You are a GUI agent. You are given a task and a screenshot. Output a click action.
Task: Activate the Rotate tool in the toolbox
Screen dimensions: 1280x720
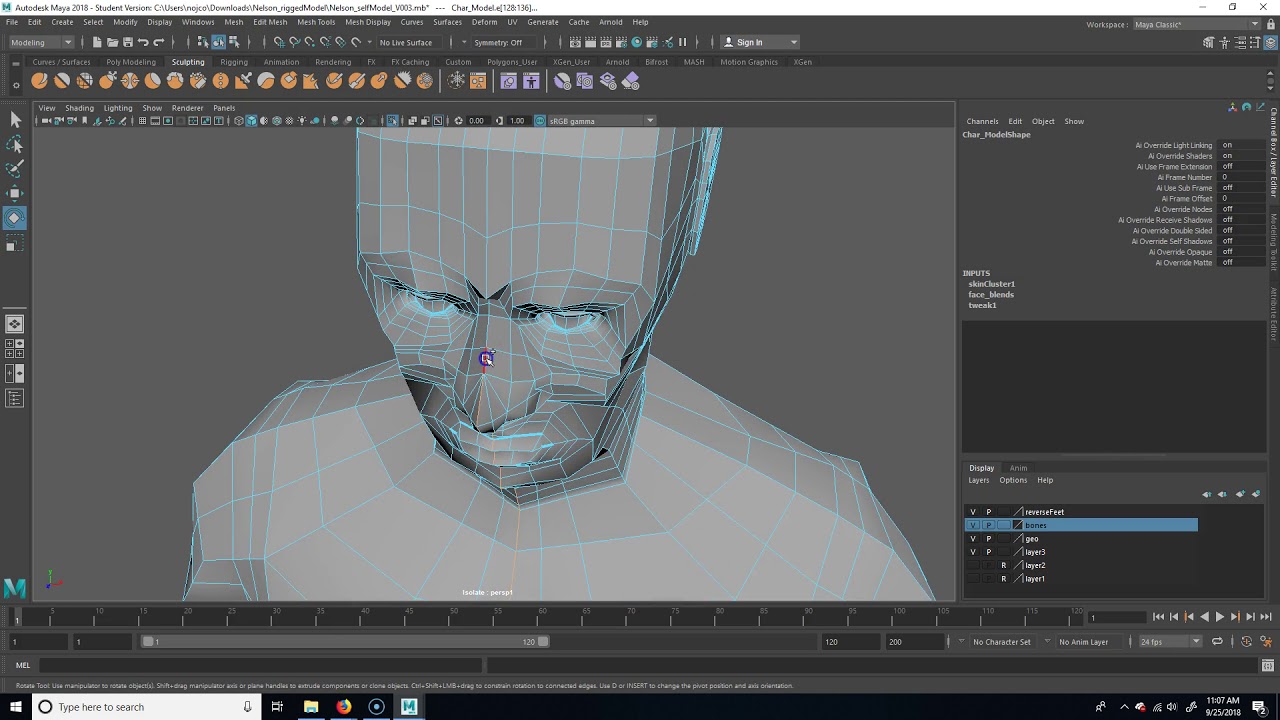coord(14,218)
